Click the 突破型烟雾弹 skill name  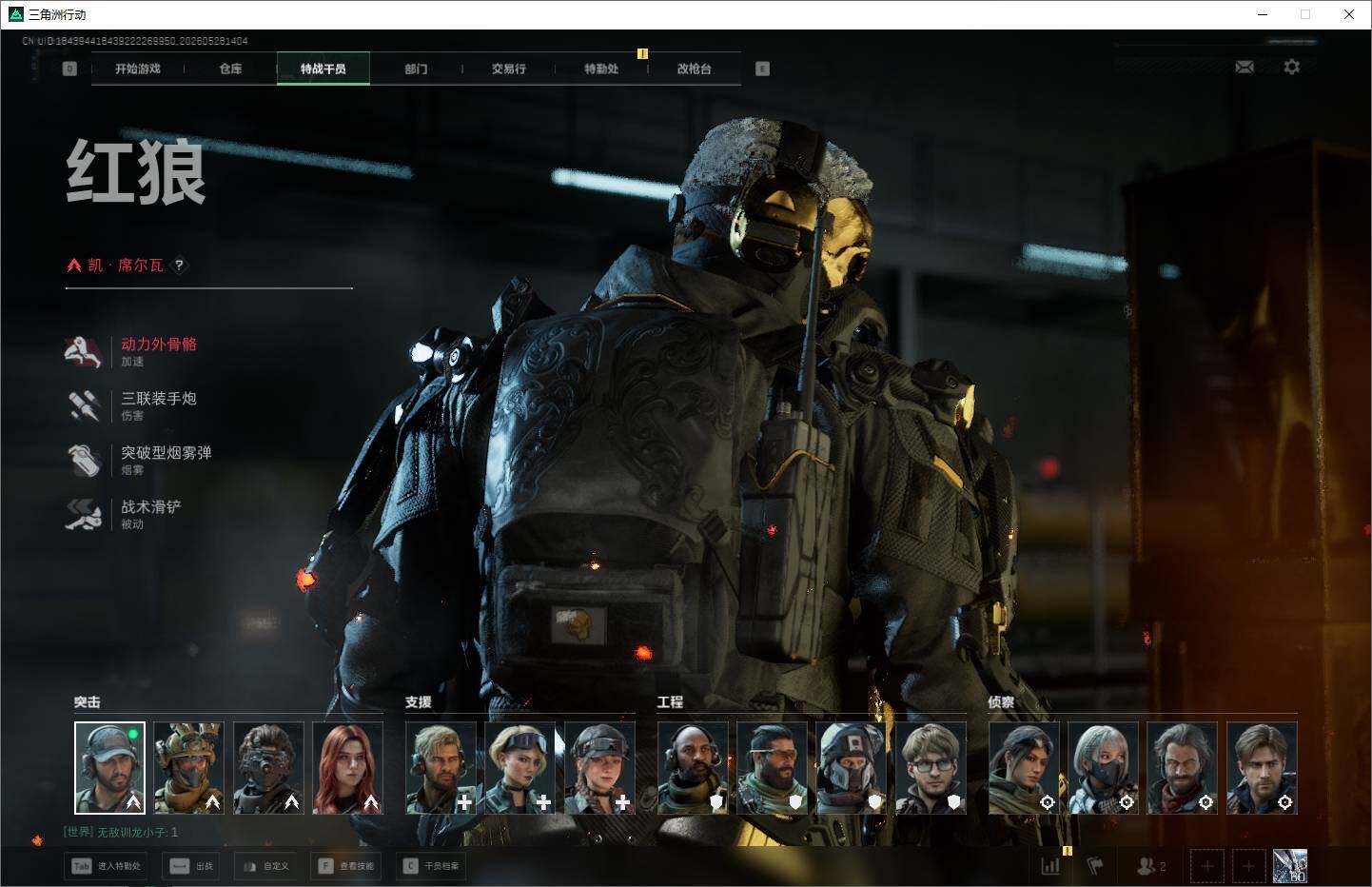[x=167, y=453]
